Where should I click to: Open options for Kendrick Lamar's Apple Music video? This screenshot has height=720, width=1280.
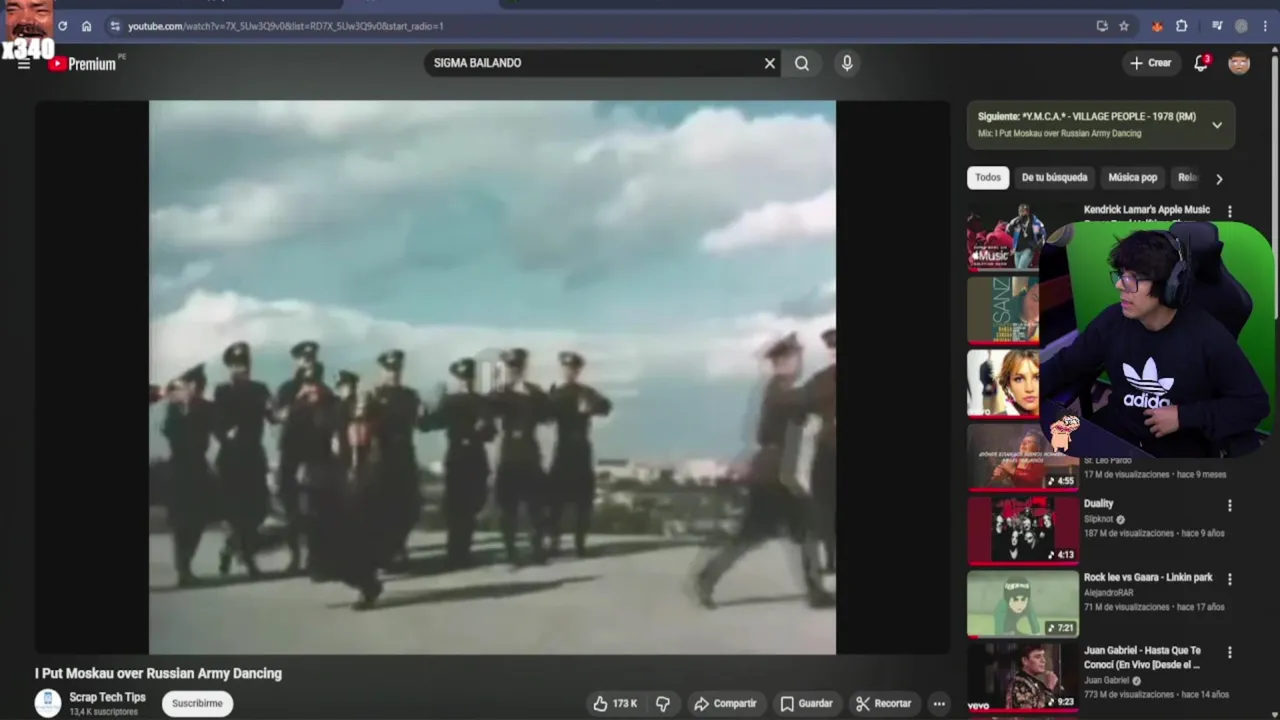tap(1230, 212)
